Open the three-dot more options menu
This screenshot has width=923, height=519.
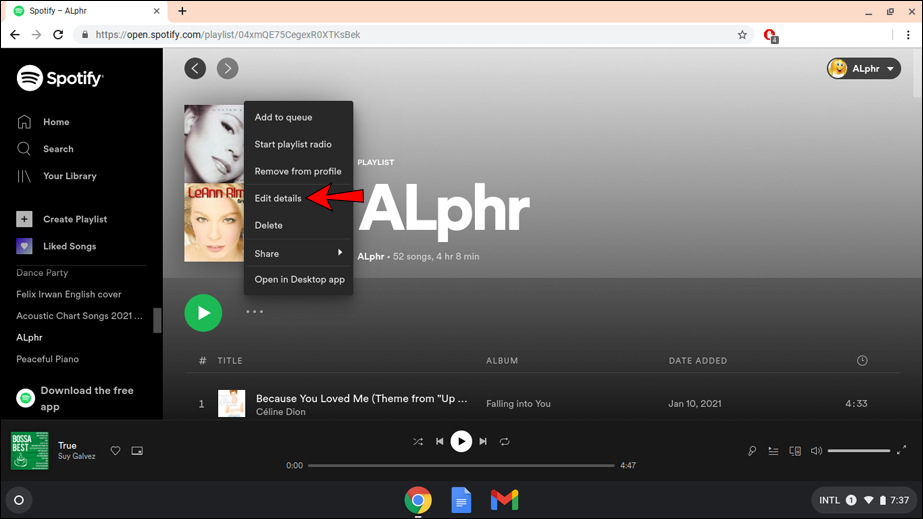coord(254,312)
